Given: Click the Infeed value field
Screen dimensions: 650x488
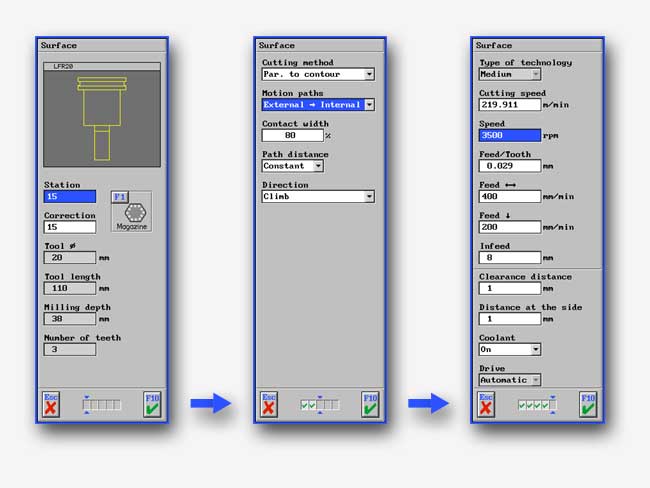Looking at the screenshot, I should tap(509, 257).
